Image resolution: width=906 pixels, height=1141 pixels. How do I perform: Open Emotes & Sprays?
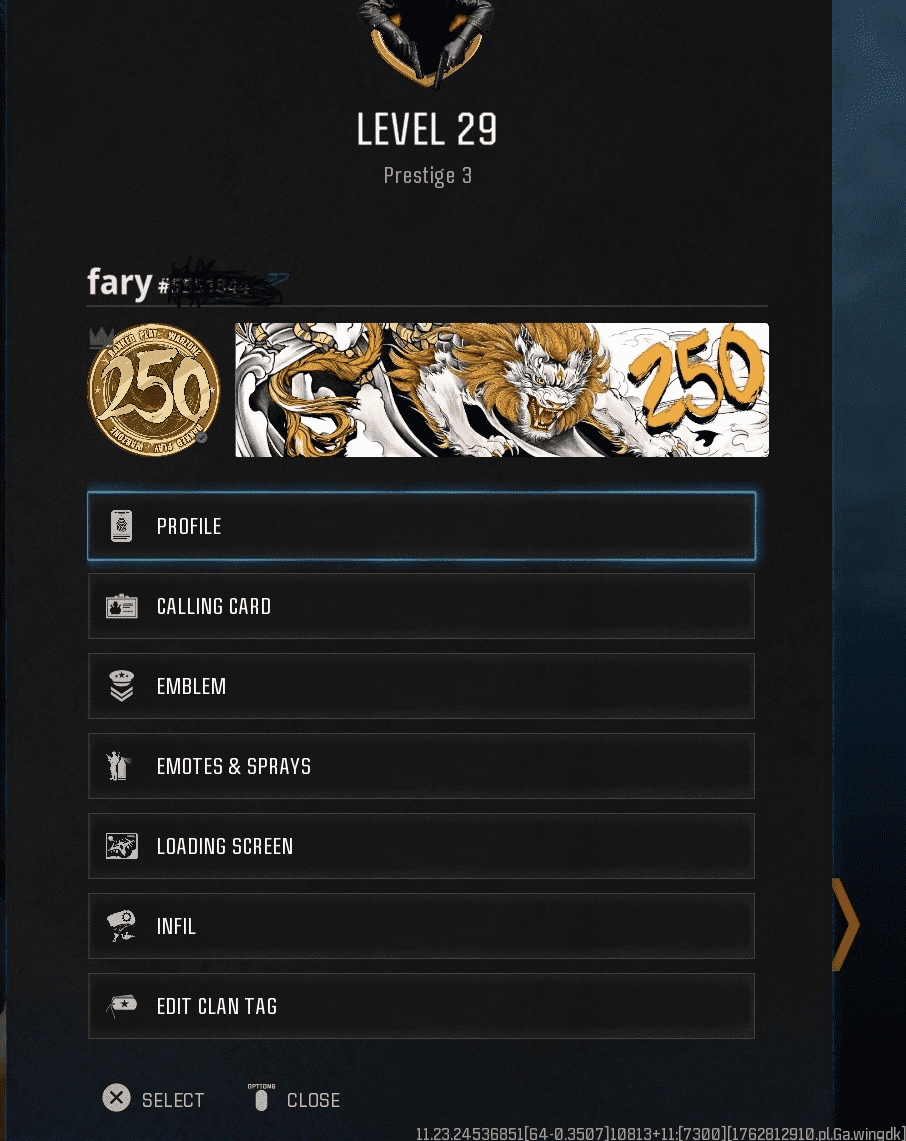pos(421,766)
